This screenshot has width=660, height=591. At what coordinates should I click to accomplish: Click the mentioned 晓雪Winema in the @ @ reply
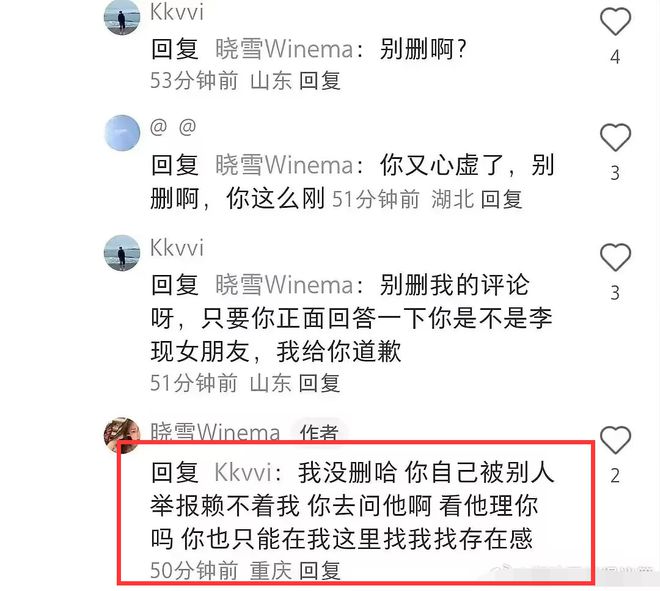[x=284, y=165]
